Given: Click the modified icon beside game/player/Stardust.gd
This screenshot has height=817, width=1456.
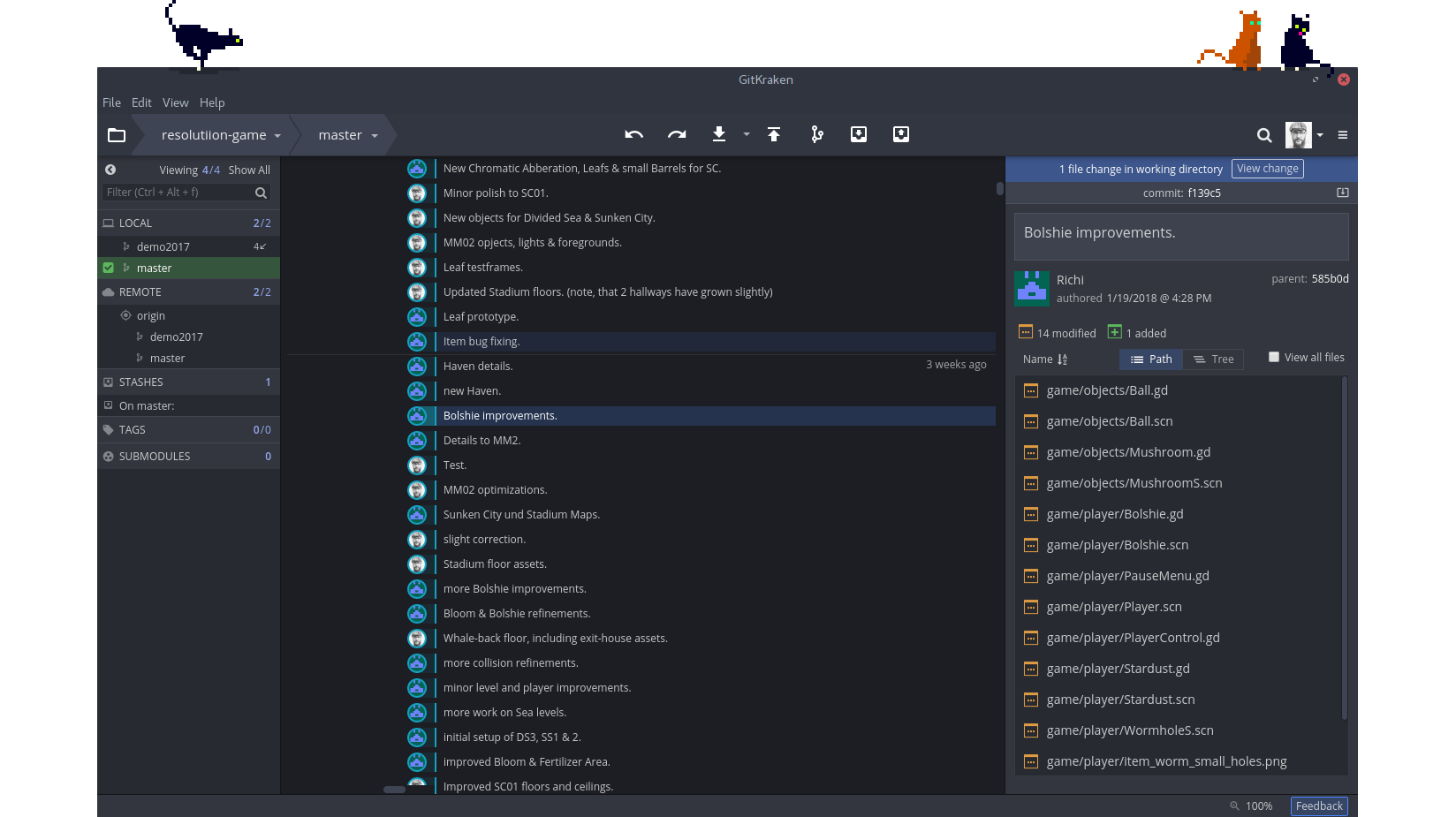Looking at the screenshot, I should click(1030, 669).
